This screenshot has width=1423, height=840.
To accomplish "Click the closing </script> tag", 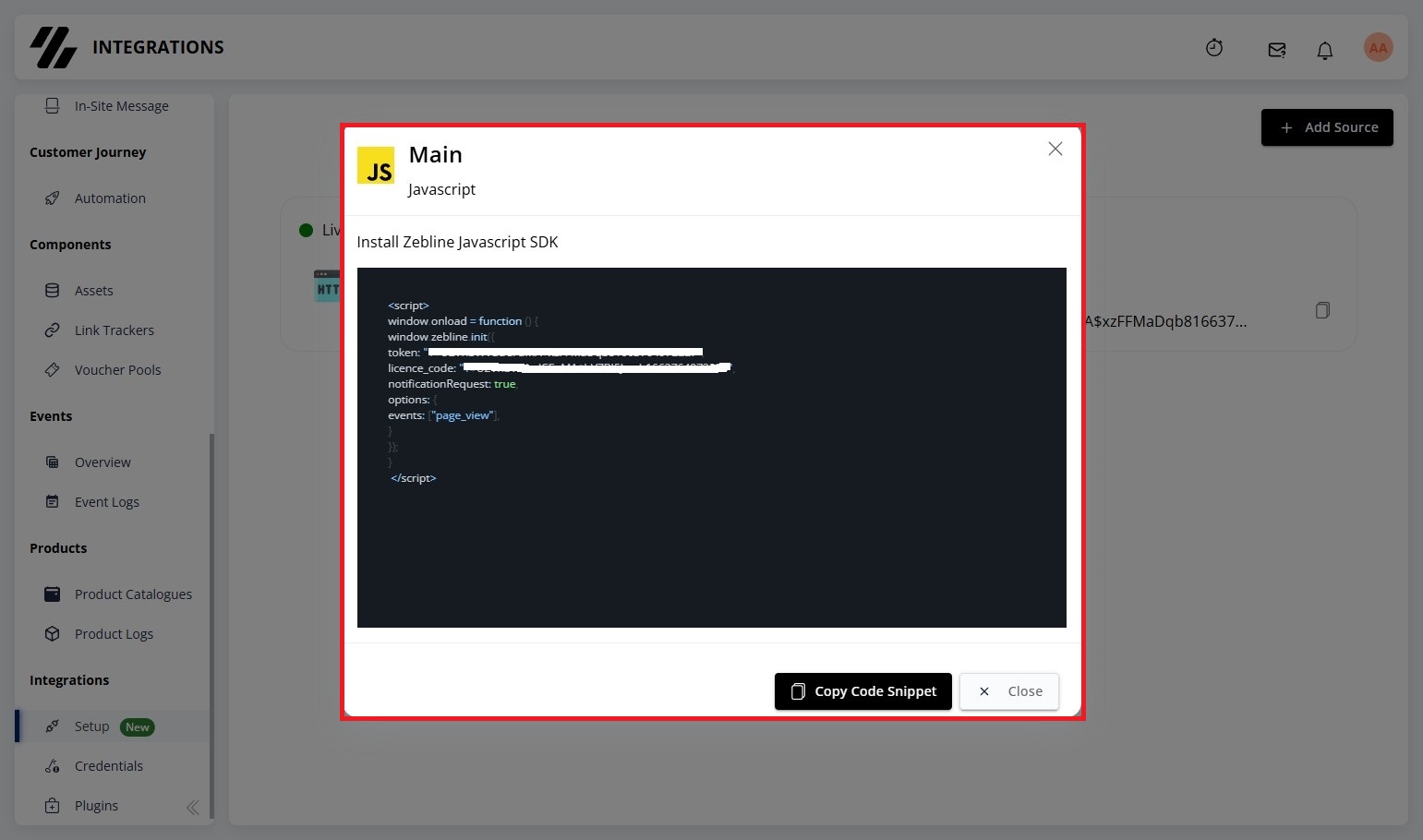I will pos(414,478).
